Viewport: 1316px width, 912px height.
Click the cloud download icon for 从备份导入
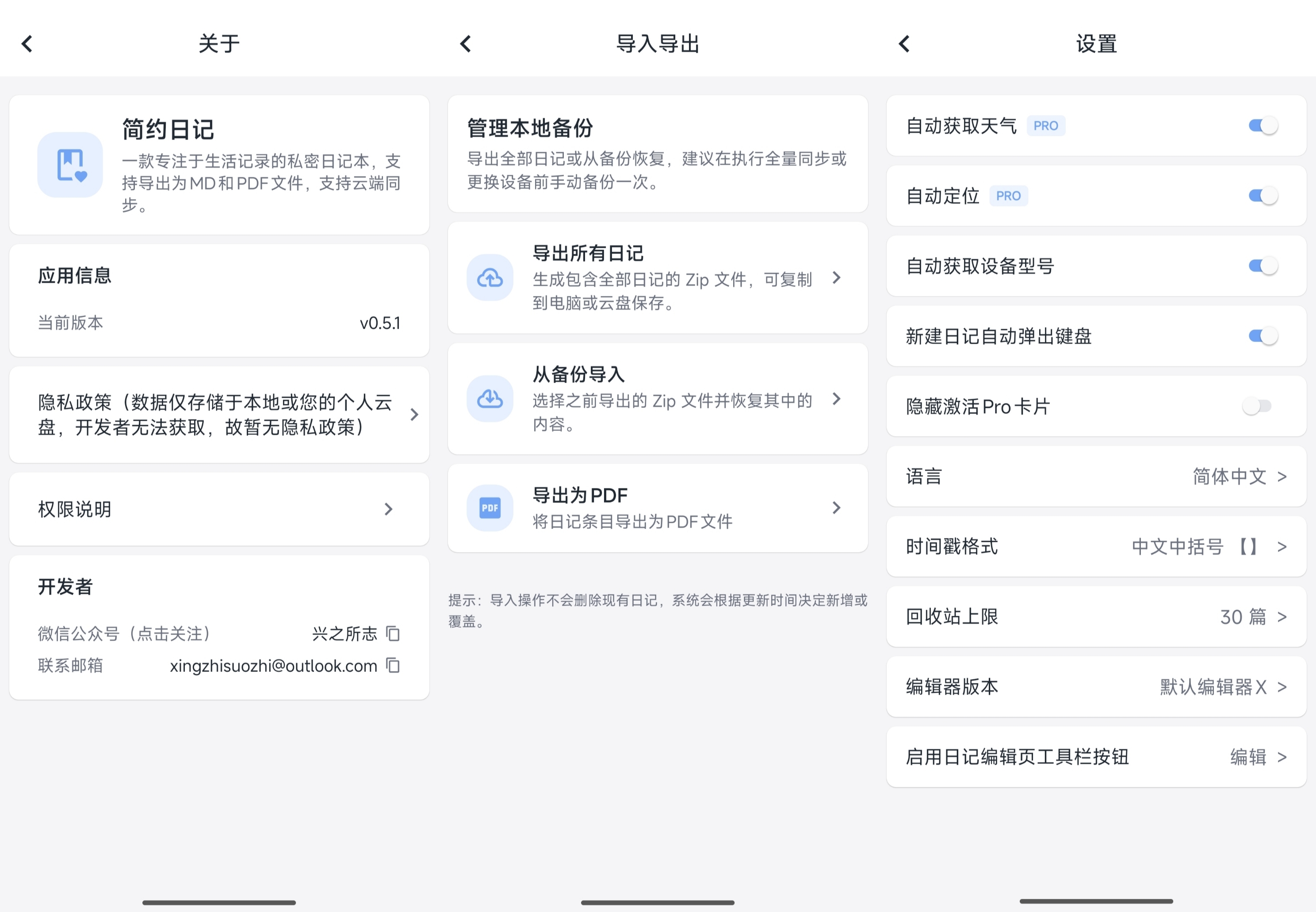coord(490,399)
